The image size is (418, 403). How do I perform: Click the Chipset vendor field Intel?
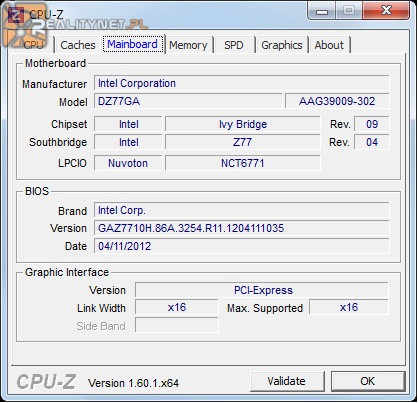point(128,124)
